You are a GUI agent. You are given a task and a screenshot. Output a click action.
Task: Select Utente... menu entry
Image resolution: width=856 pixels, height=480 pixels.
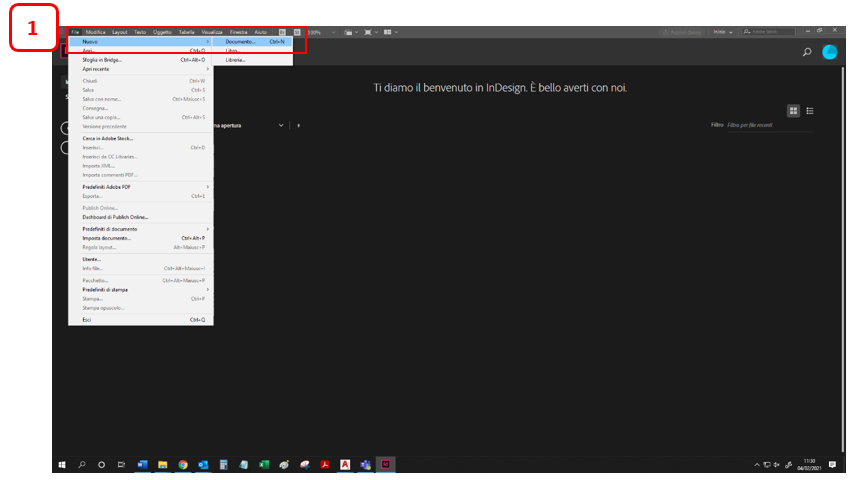click(x=141, y=259)
